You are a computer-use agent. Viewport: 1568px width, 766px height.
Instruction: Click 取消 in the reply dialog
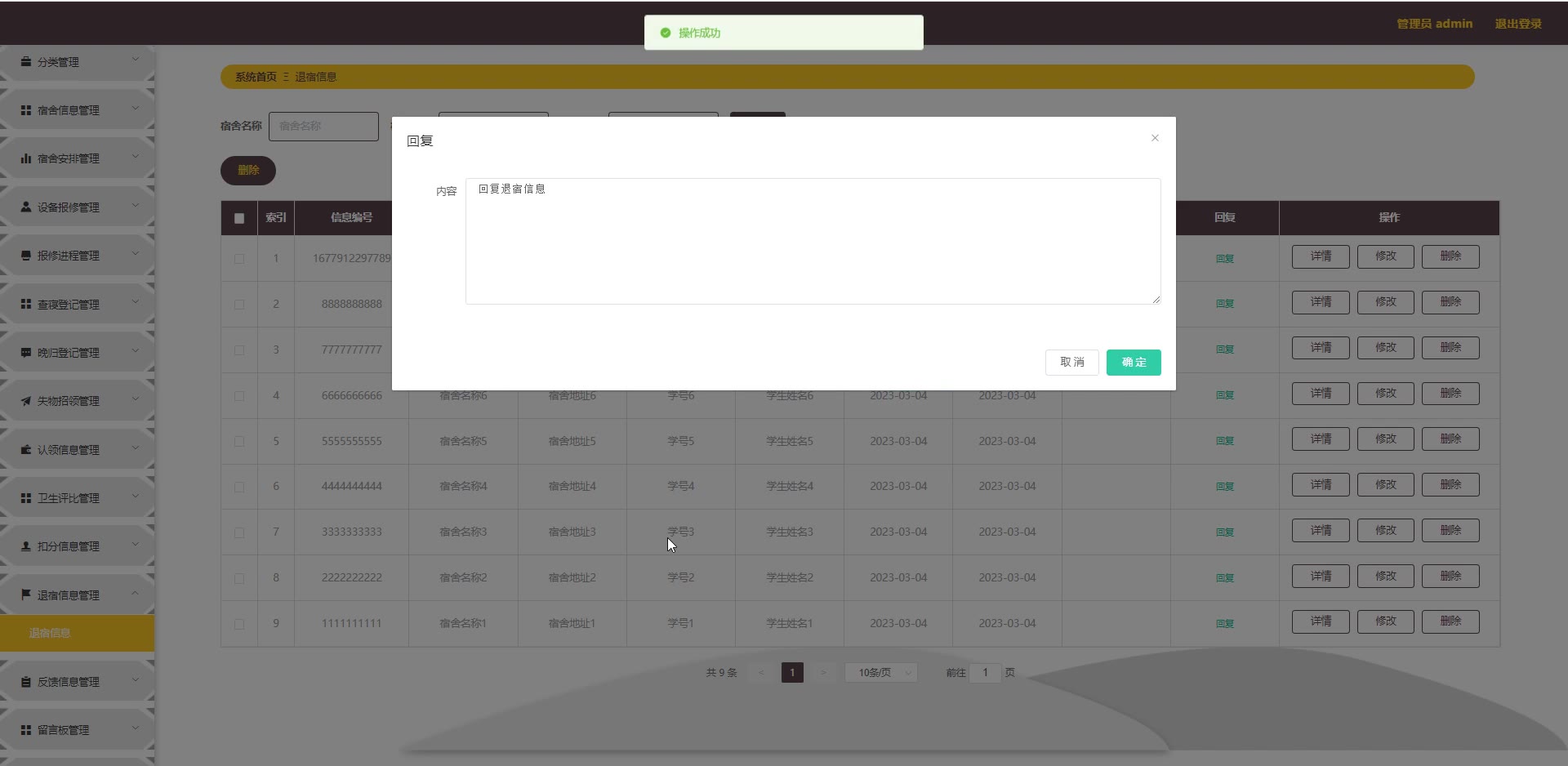click(1072, 363)
